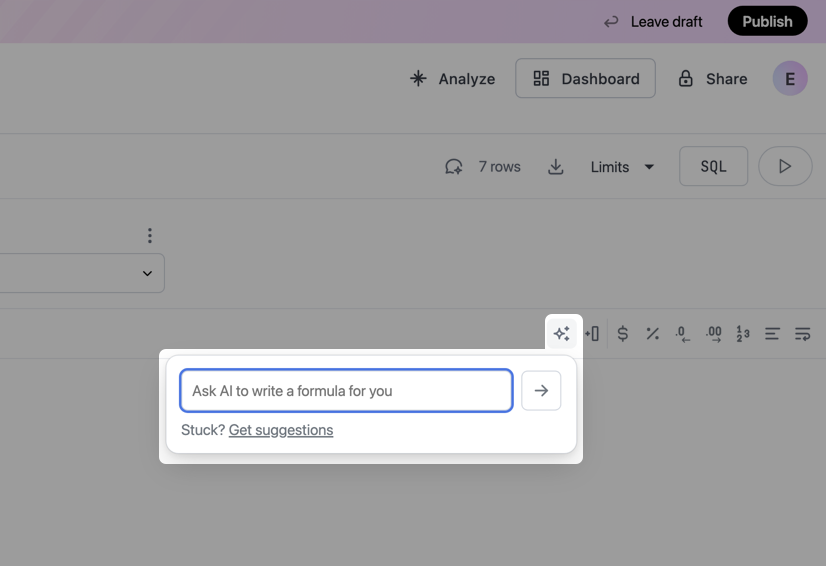Open the Dashboard view

pos(585,79)
